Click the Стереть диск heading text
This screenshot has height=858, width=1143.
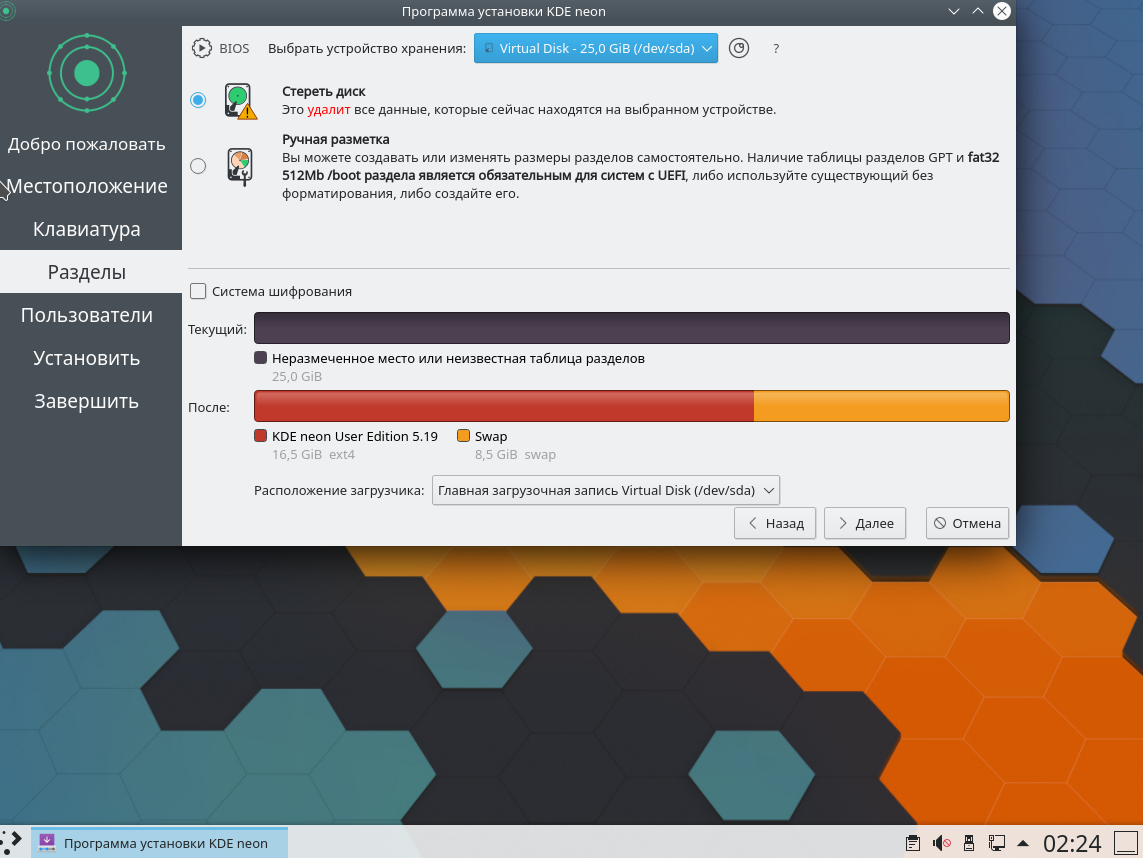(324, 91)
